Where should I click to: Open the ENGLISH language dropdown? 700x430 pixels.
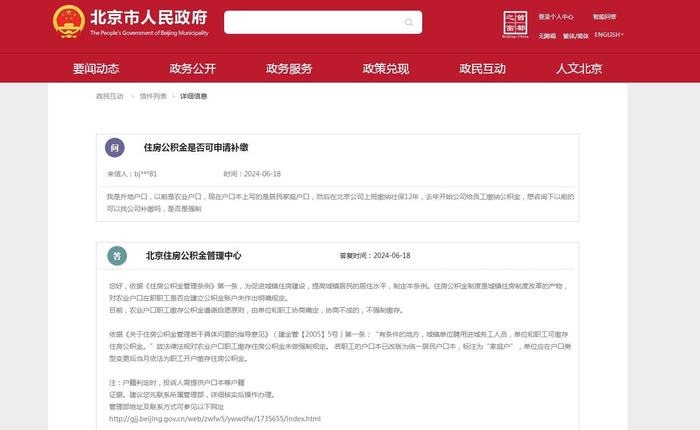[x=609, y=35]
